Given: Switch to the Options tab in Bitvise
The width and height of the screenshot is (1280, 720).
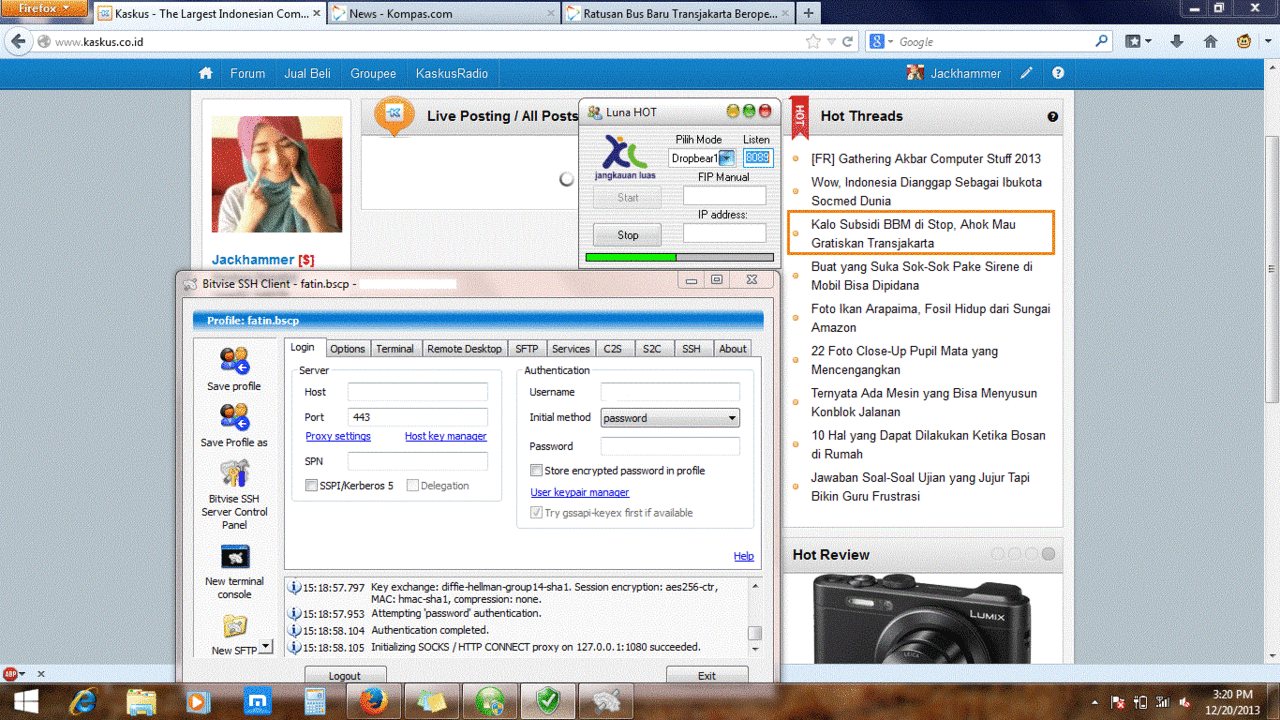Looking at the screenshot, I should pyautogui.click(x=347, y=349).
